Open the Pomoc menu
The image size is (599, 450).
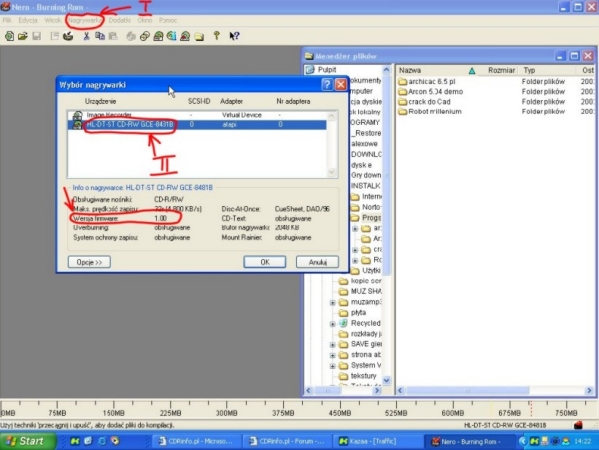(x=168, y=20)
